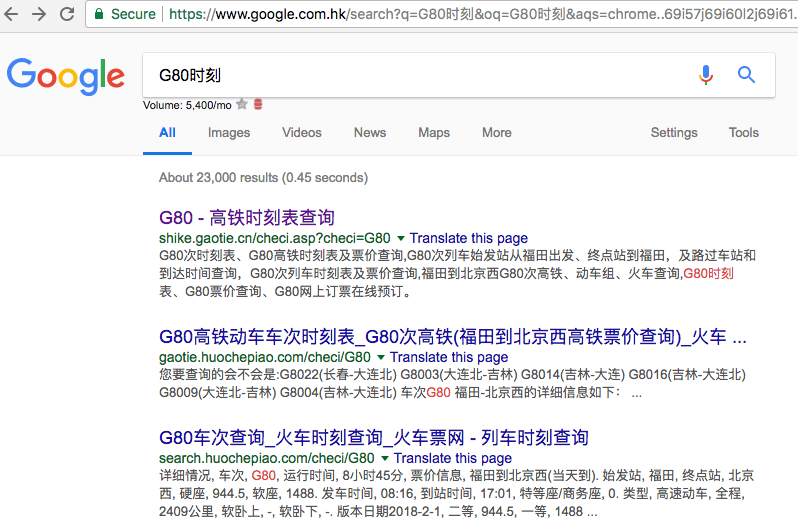Open result G80 - 高铁时刻表查询
The height and width of the screenshot is (532, 798).
pyautogui.click(x=247, y=218)
